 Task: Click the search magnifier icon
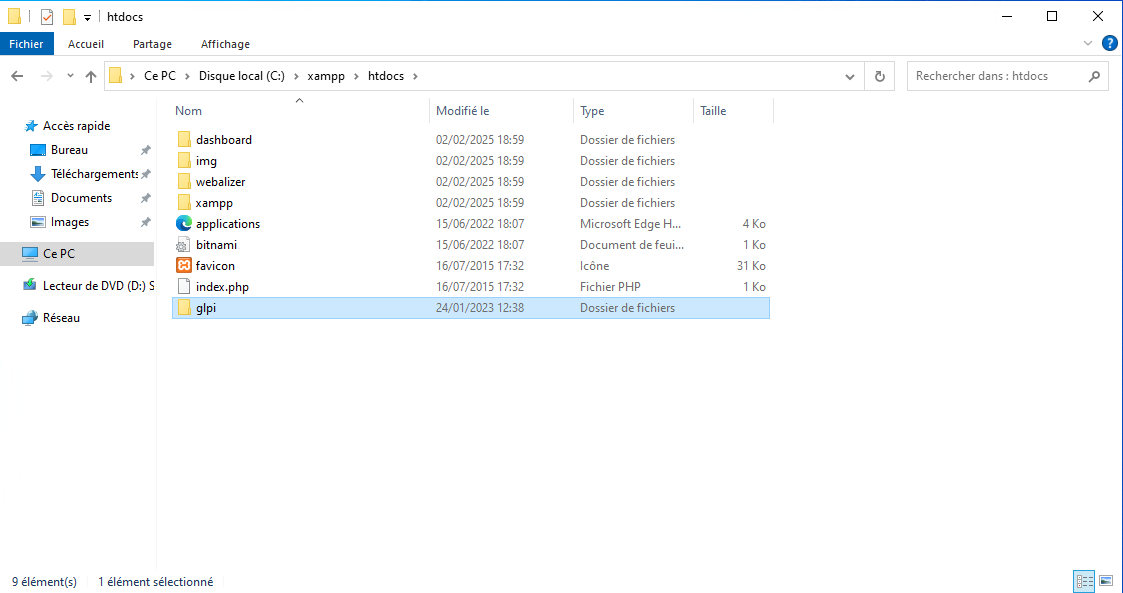(1094, 76)
